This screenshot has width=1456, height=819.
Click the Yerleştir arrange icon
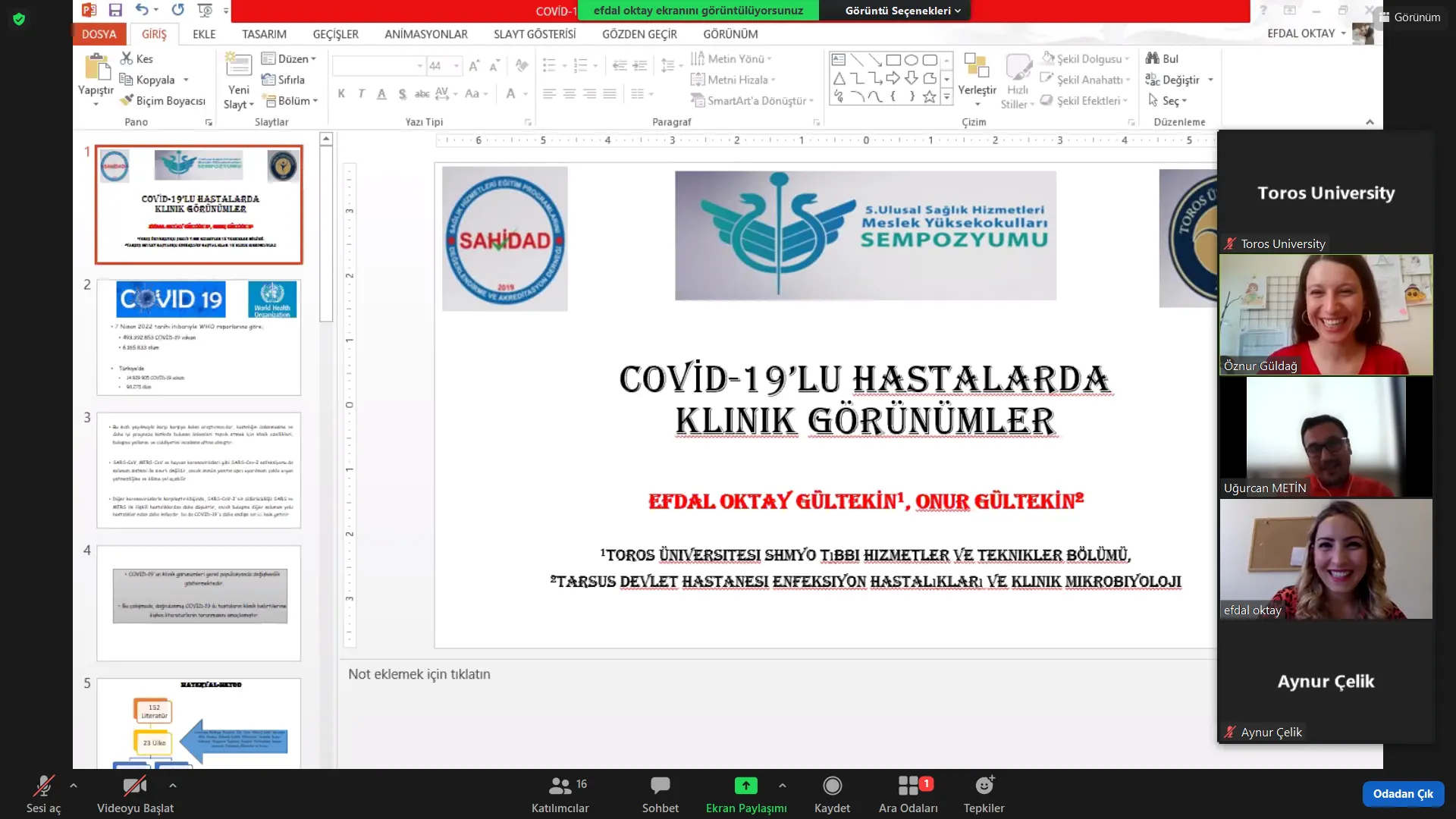977,66
